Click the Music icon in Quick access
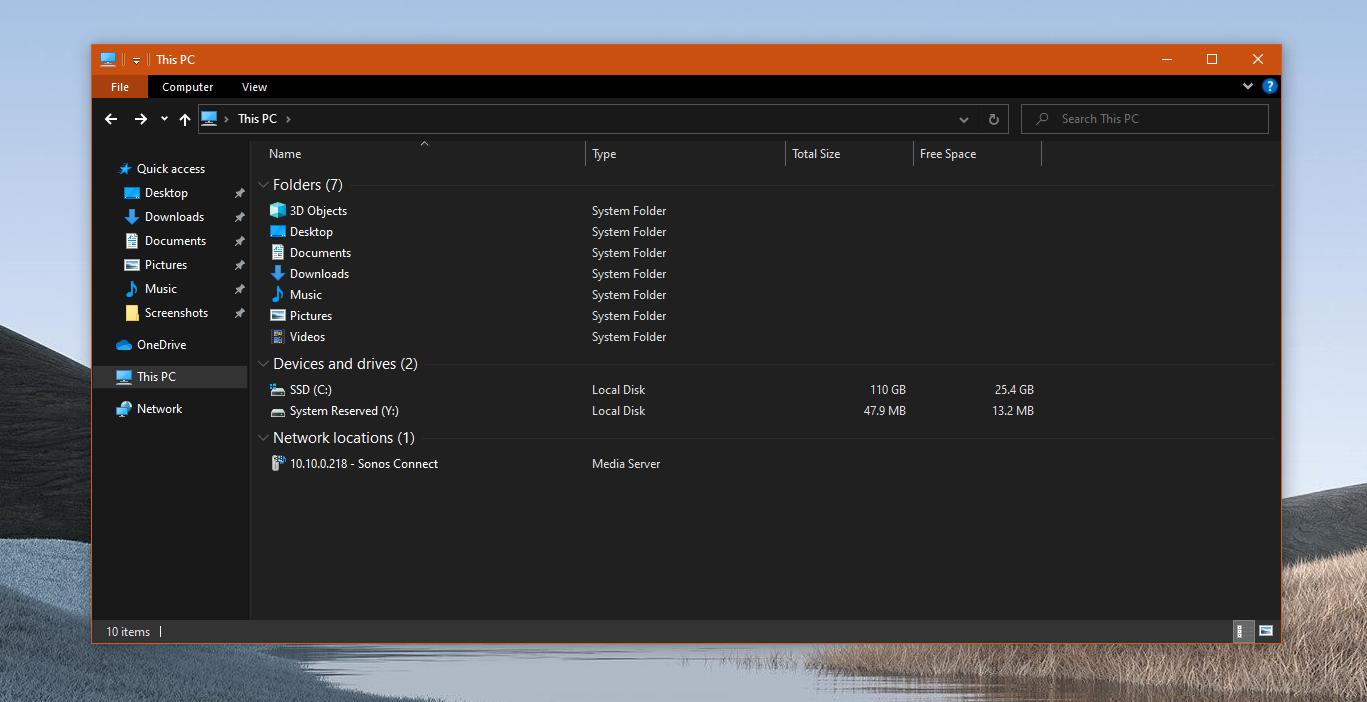The height and width of the screenshot is (702, 1367). [132, 289]
